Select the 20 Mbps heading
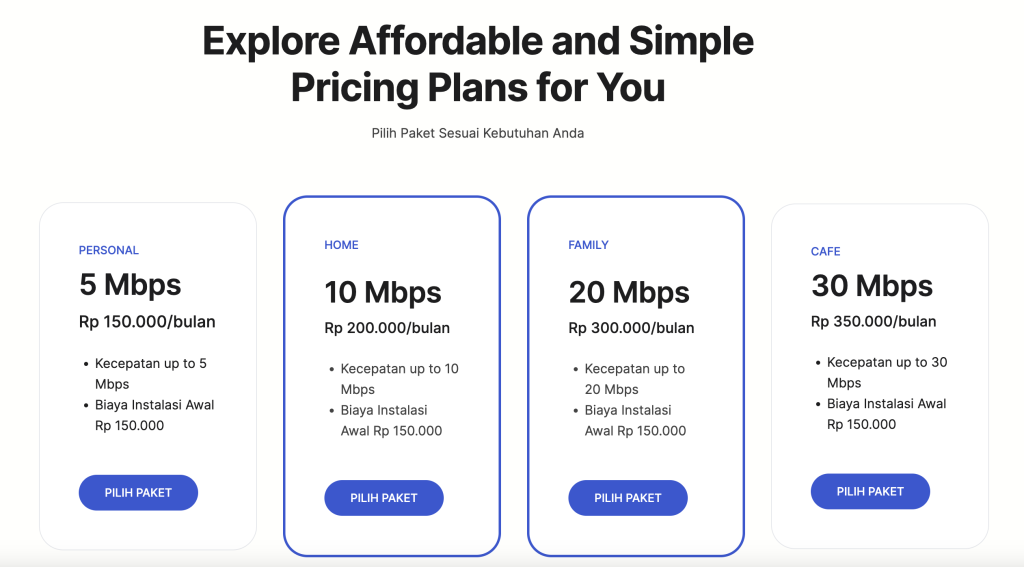The height and width of the screenshot is (567, 1024). [629, 292]
